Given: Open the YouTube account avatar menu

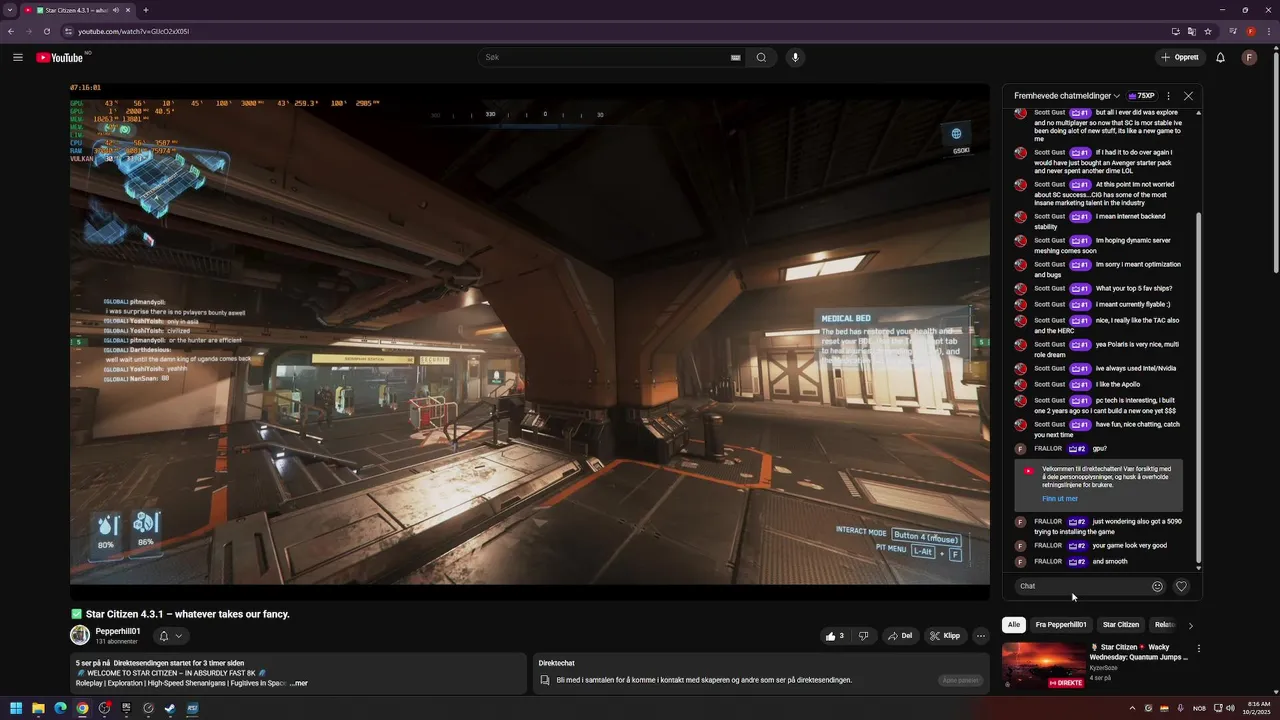Looking at the screenshot, I should [x=1249, y=57].
